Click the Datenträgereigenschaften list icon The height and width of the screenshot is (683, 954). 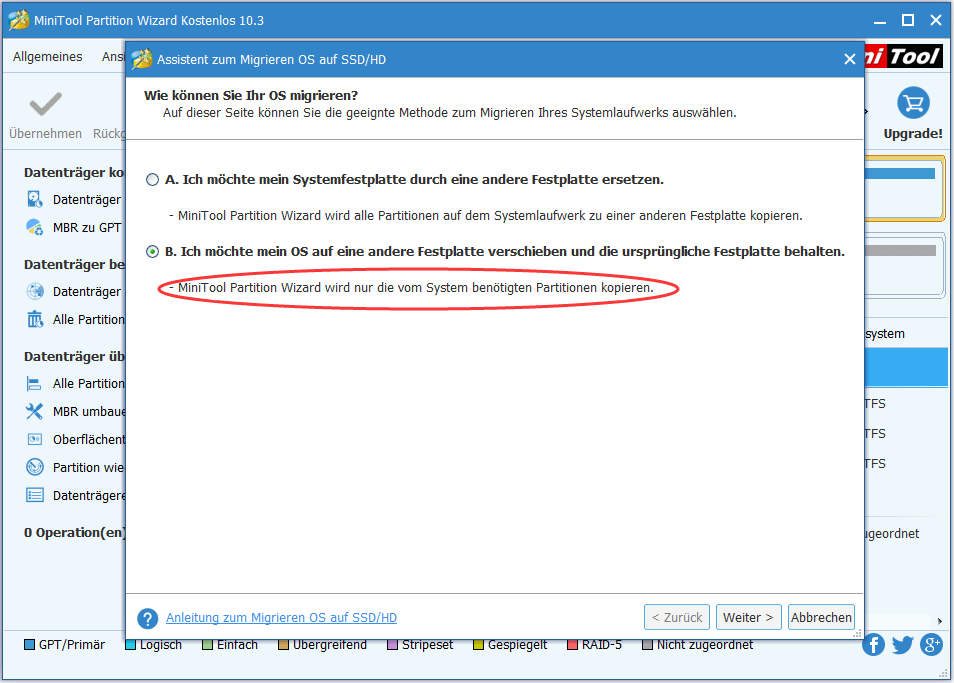click(35, 495)
